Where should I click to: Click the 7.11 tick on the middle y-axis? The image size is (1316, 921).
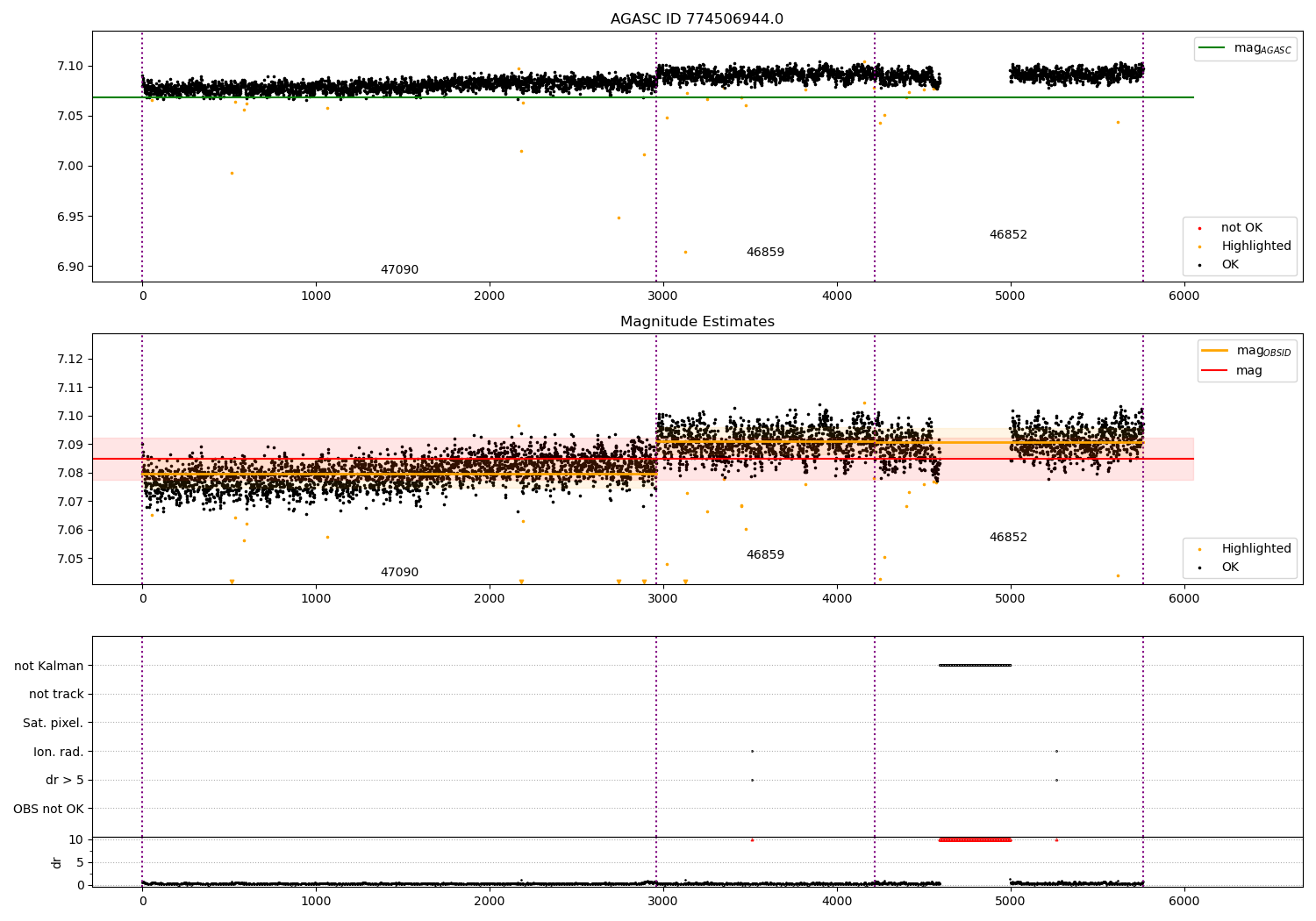[x=68, y=388]
